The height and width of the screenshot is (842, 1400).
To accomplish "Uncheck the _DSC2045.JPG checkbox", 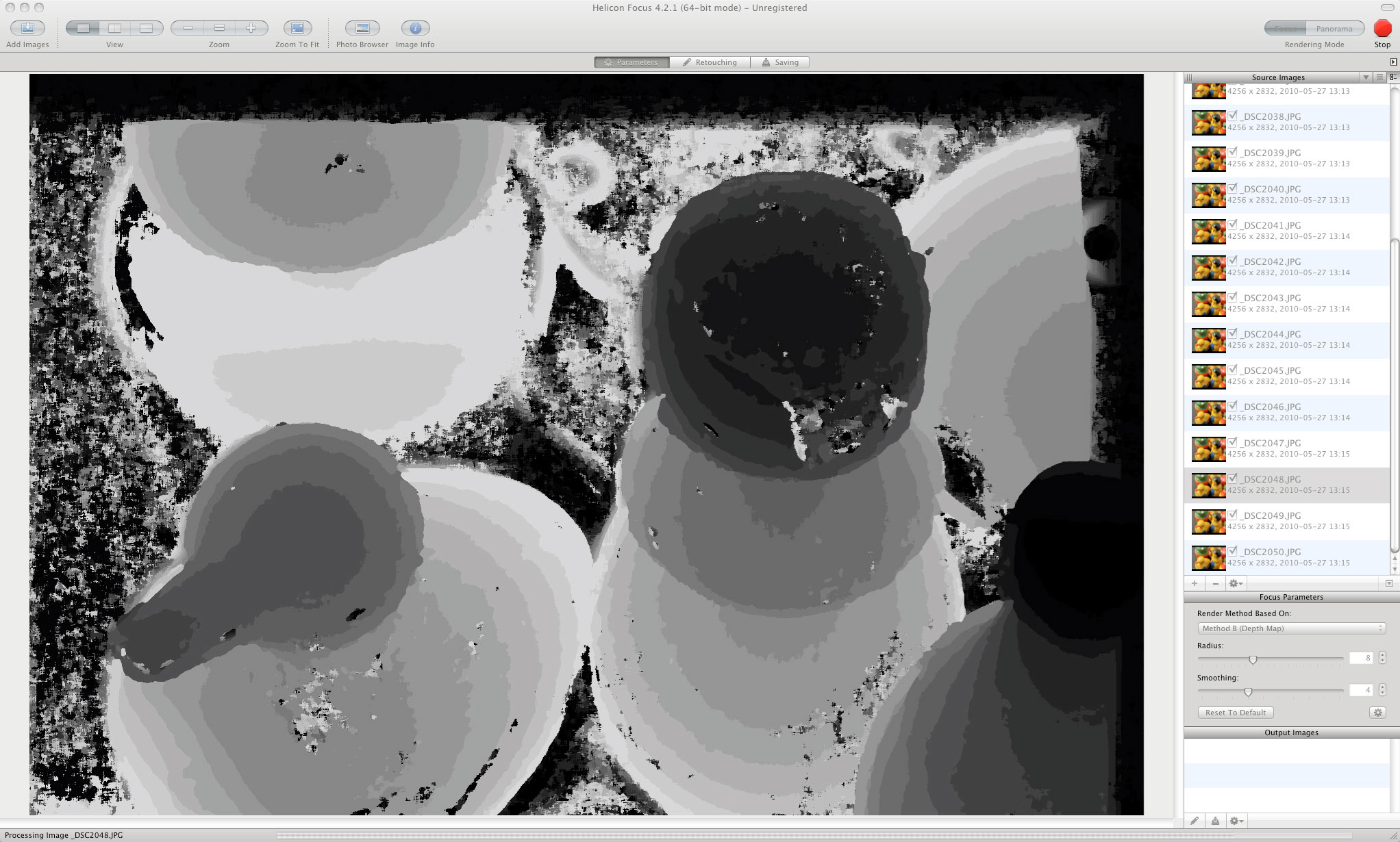I will pyautogui.click(x=1233, y=370).
